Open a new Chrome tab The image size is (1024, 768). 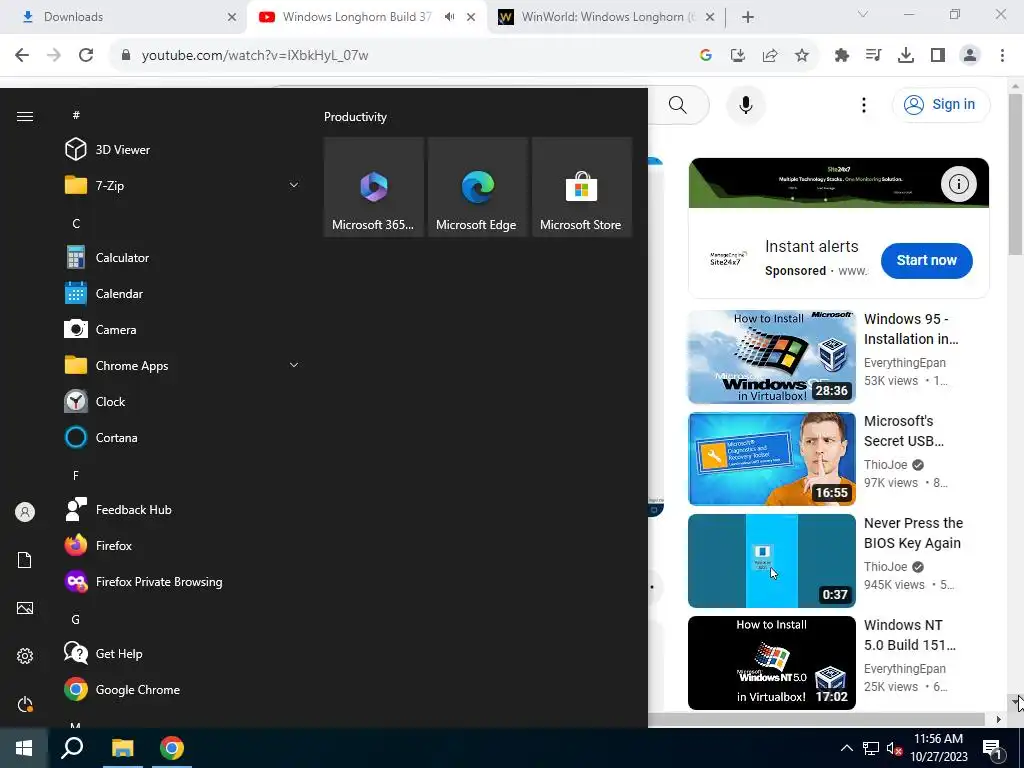(x=748, y=17)
